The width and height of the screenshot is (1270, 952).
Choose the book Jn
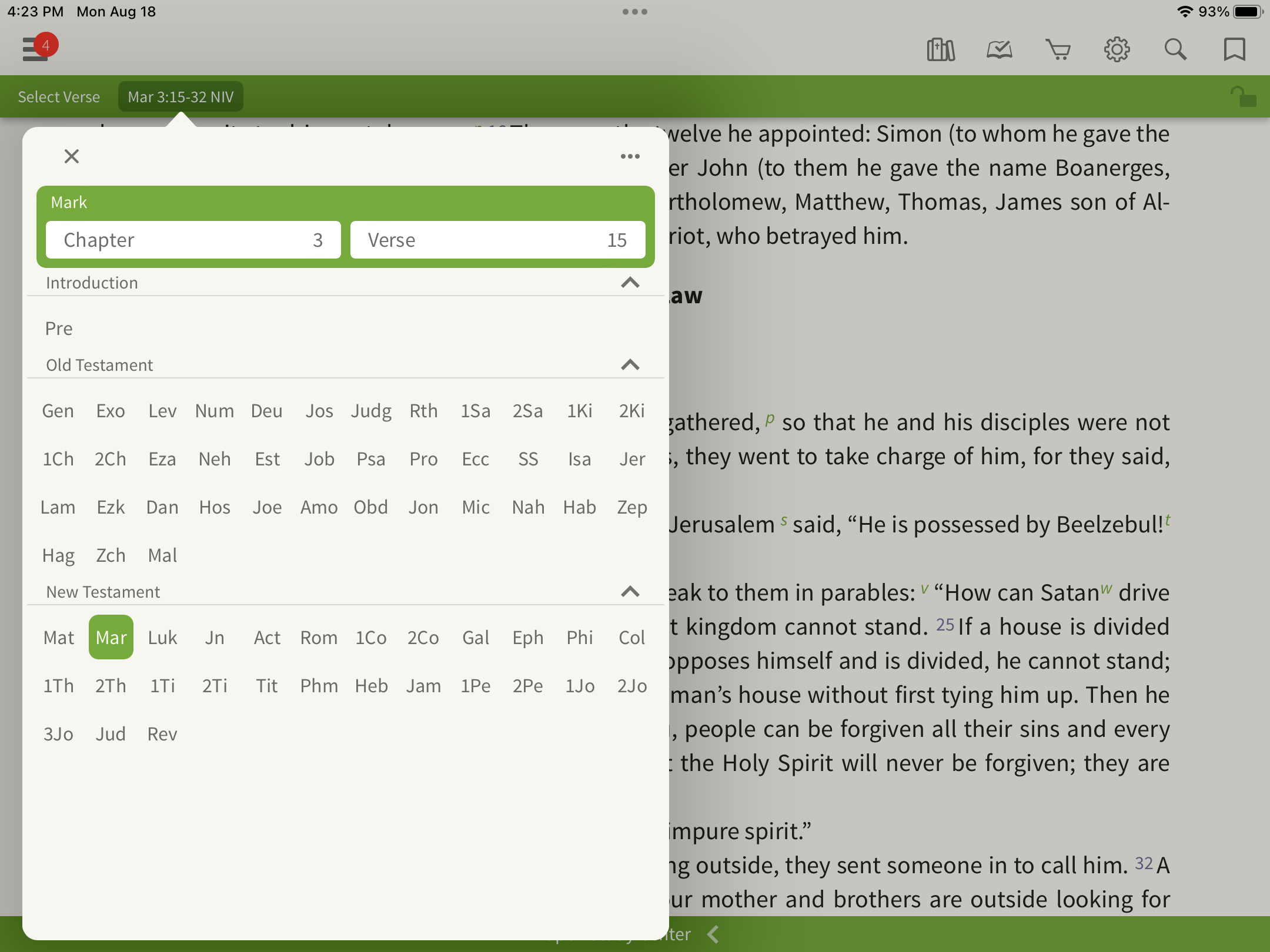pos(215,638)
